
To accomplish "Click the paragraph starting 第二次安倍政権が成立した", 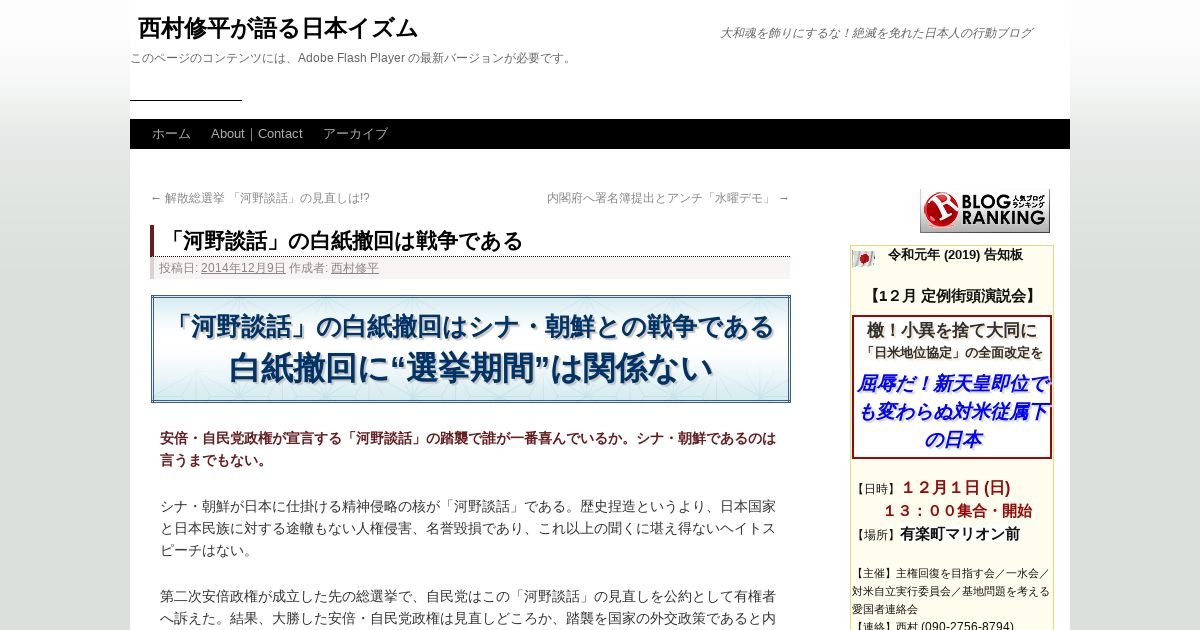I will click(468, 607).
